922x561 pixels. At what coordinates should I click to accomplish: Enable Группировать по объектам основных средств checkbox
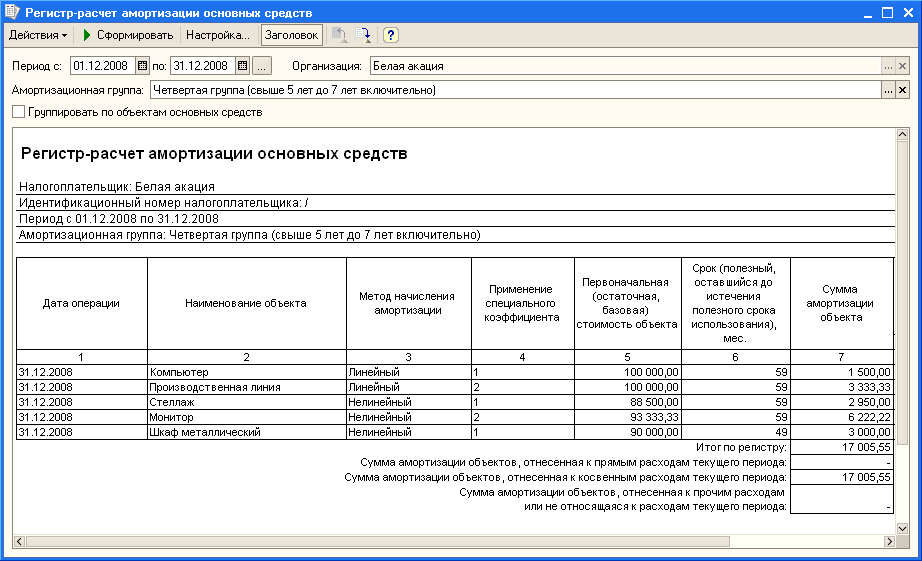(18, 113)
